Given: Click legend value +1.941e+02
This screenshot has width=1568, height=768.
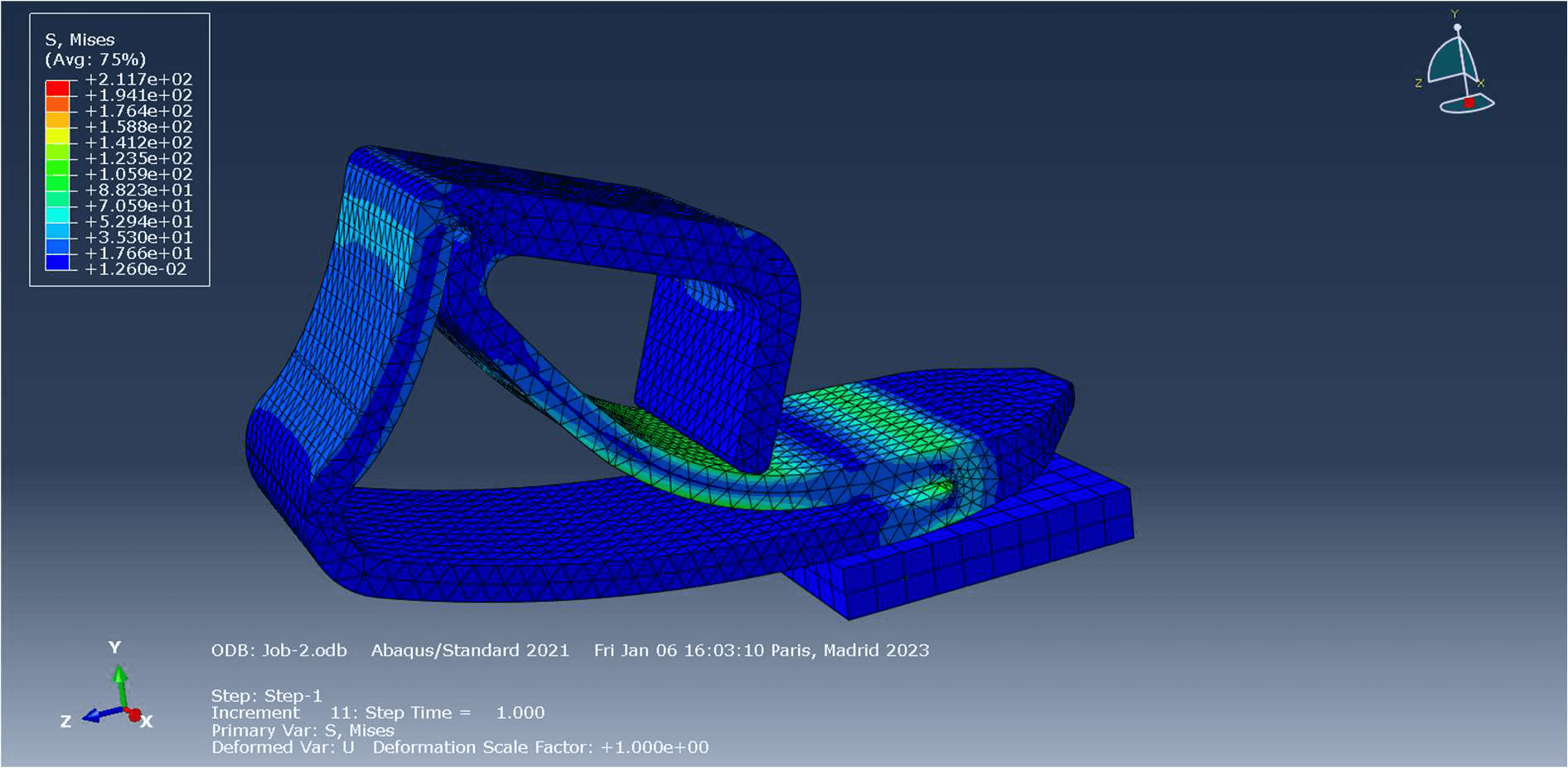Looking at the screenshot, I should pyautogui.click(x=138, y=95).
